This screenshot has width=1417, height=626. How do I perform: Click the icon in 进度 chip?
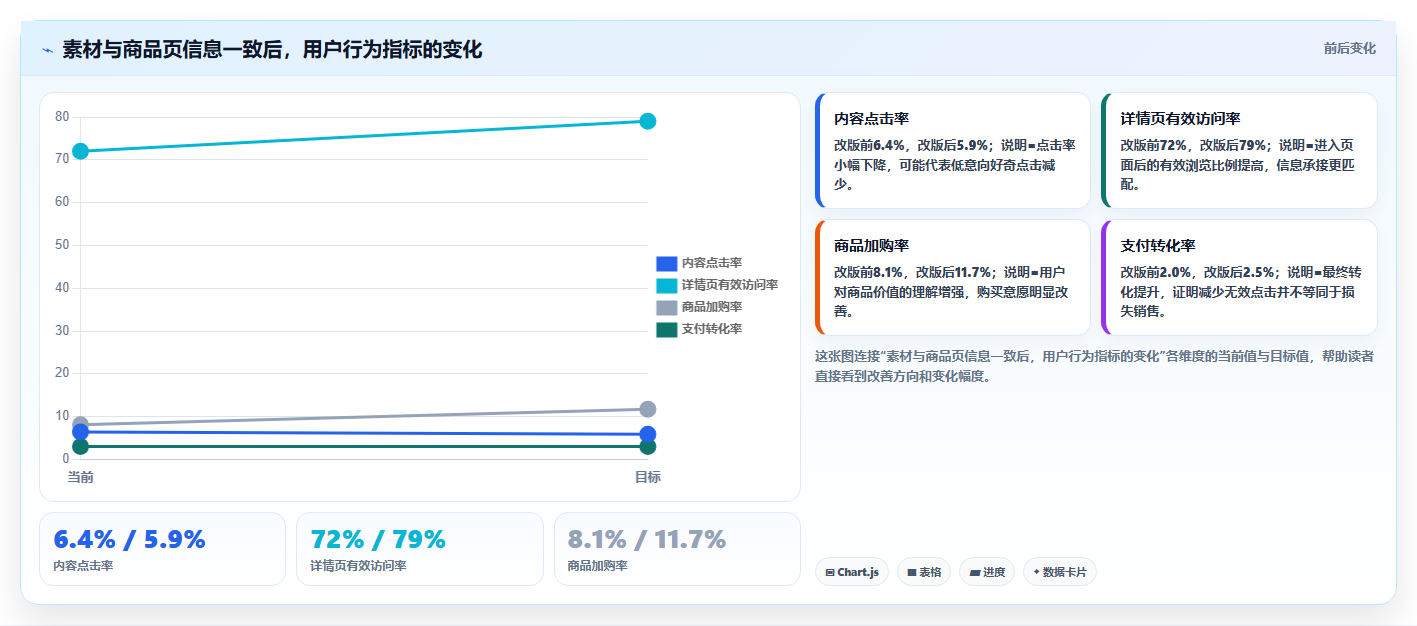974,573
